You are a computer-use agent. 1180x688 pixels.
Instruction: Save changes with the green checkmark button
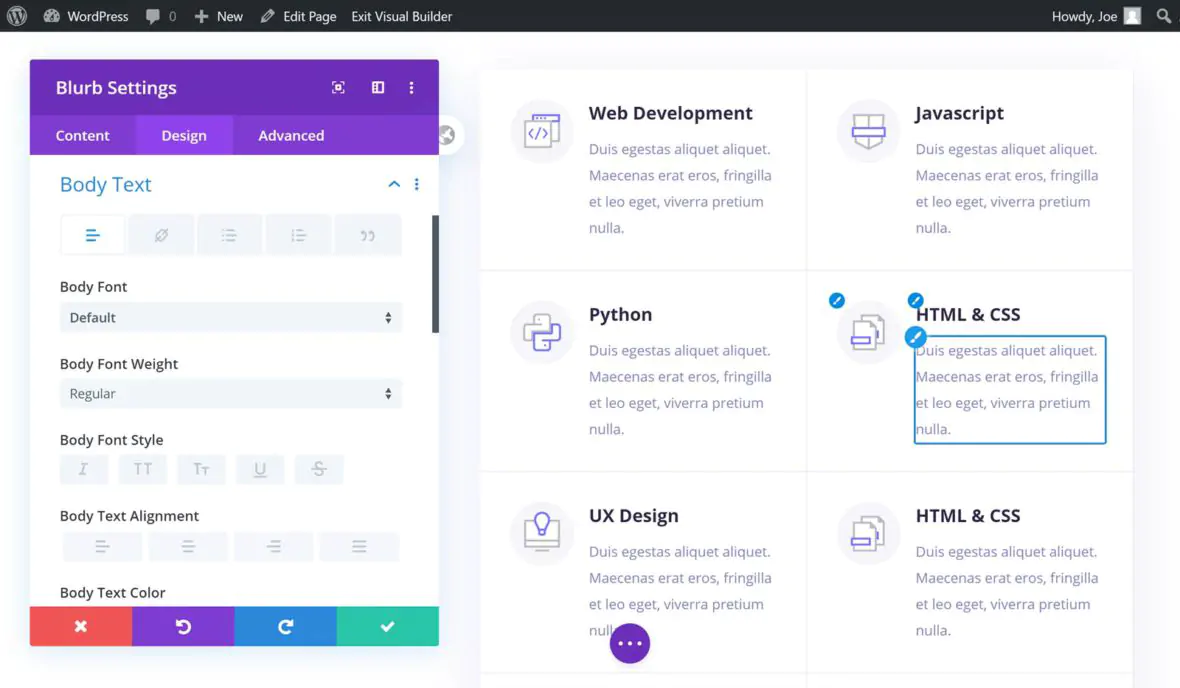(x=387, y=627)
